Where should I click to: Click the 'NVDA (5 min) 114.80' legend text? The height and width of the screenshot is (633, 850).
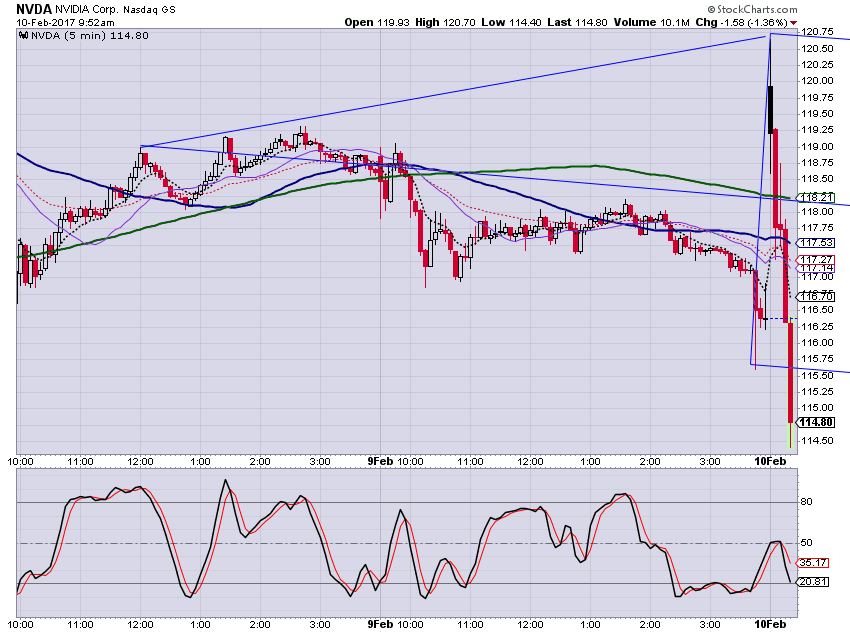click(89, 36)
